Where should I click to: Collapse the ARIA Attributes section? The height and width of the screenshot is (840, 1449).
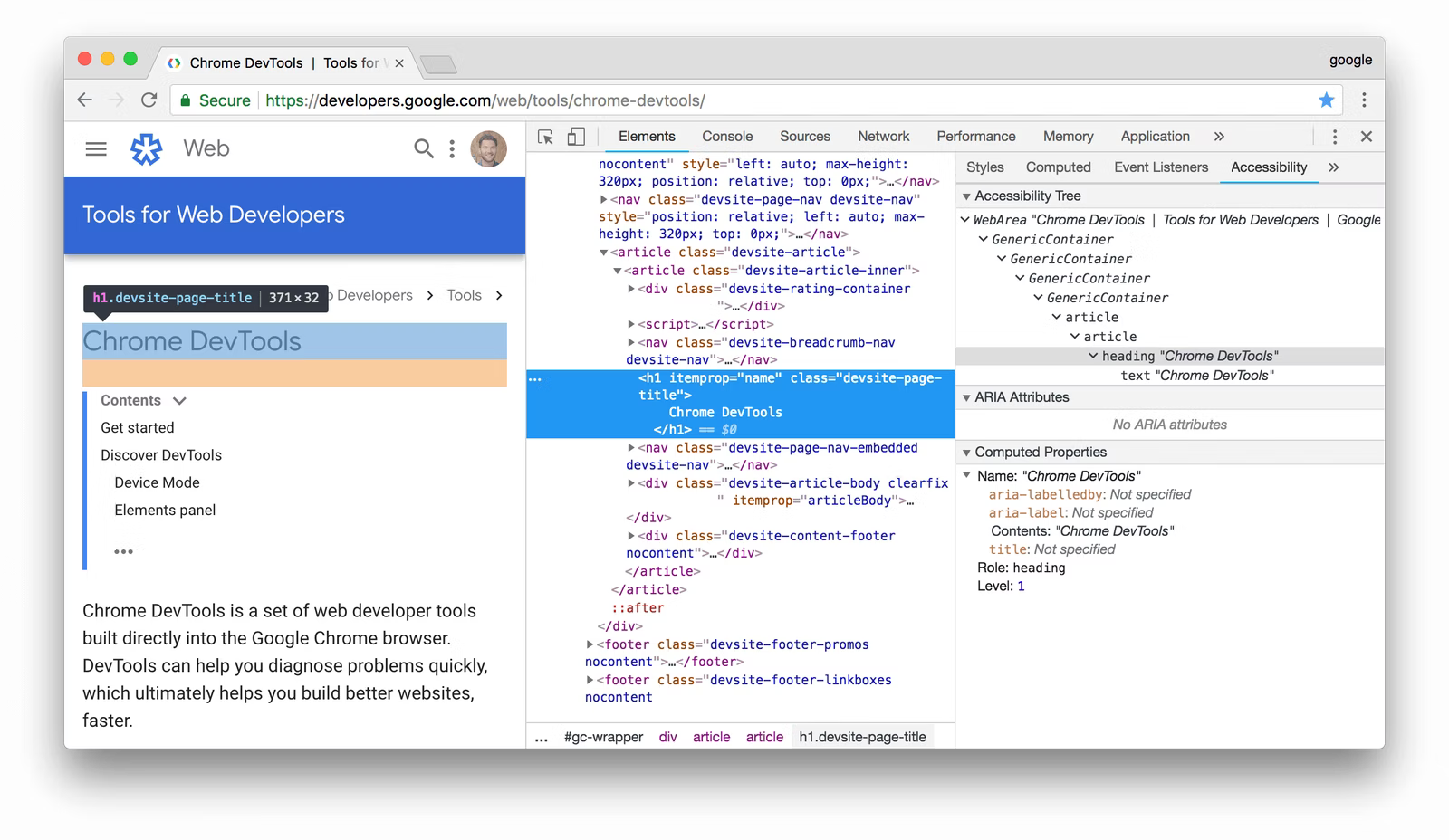pyautogui.click(x=966, y=398)
